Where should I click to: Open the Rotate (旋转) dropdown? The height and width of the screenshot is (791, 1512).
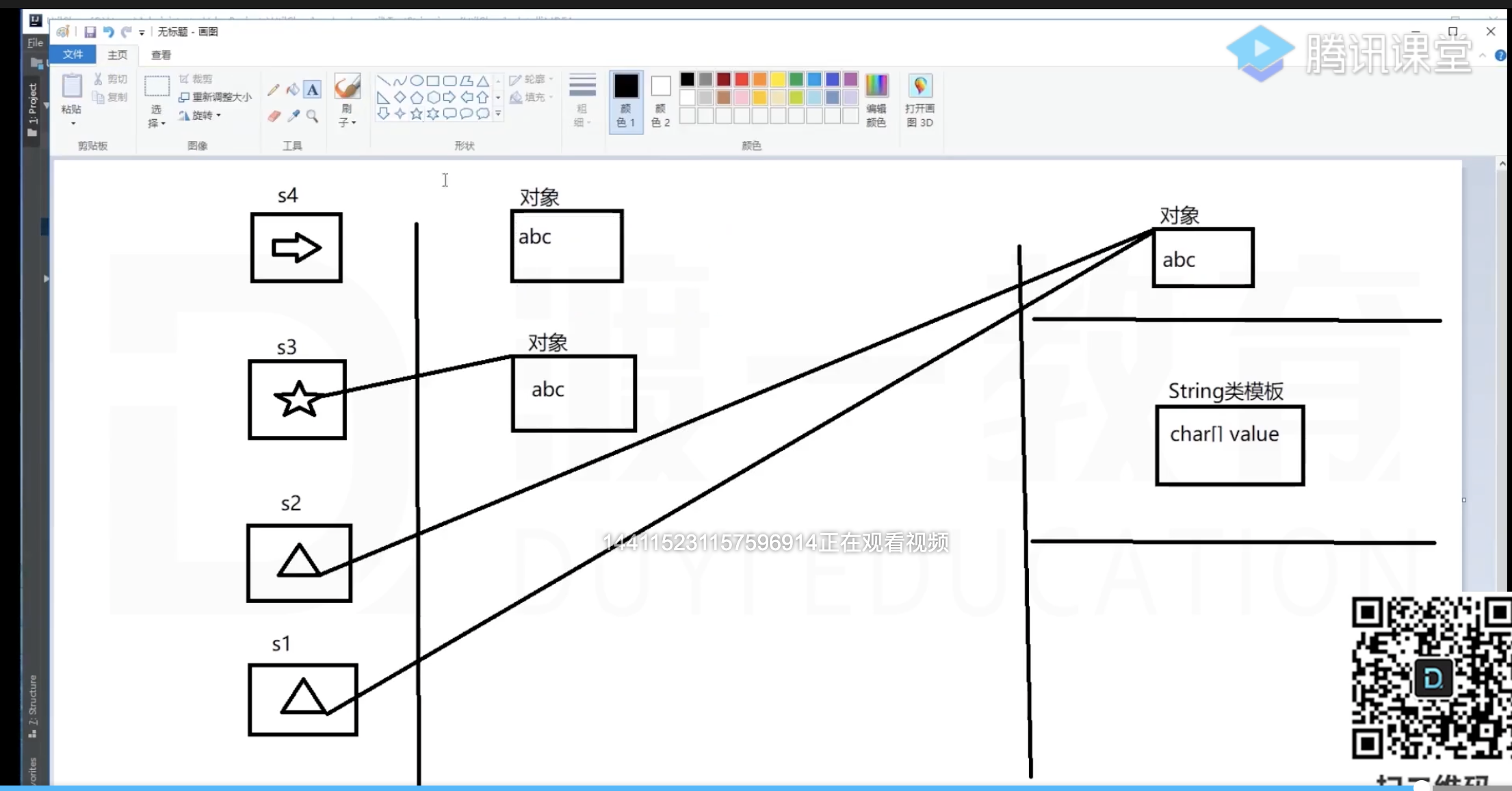pos(200,116)
